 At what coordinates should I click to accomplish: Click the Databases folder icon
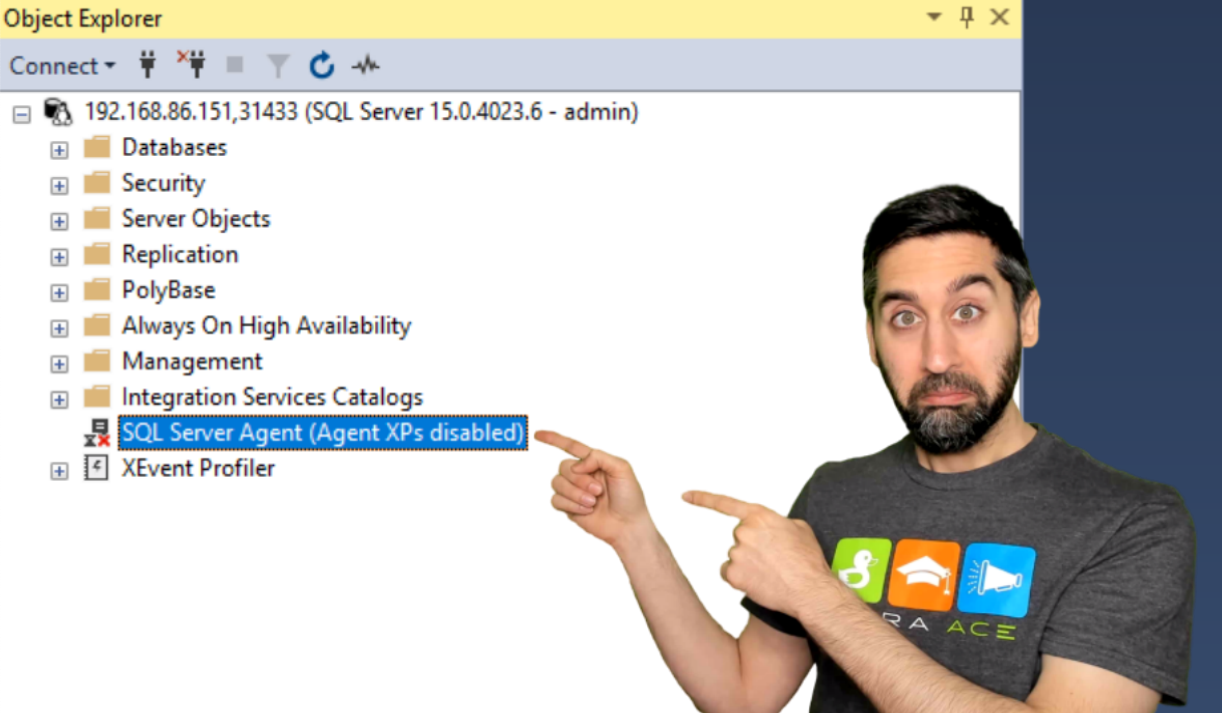tap(98, 147)
